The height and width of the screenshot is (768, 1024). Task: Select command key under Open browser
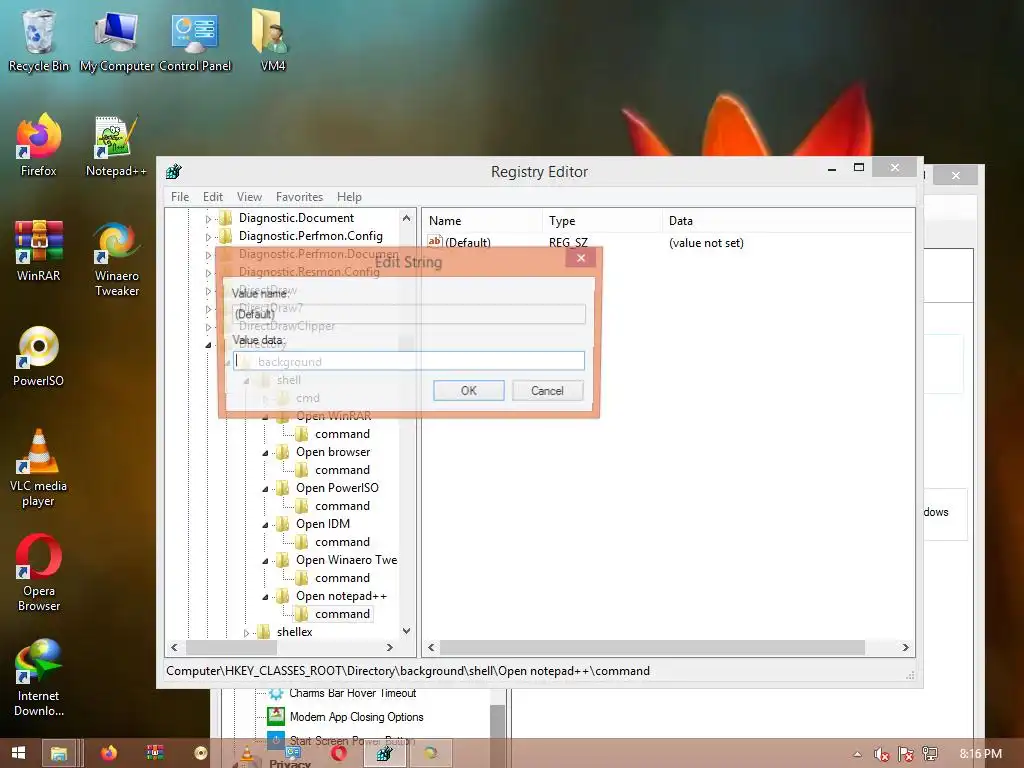(342, 470)
